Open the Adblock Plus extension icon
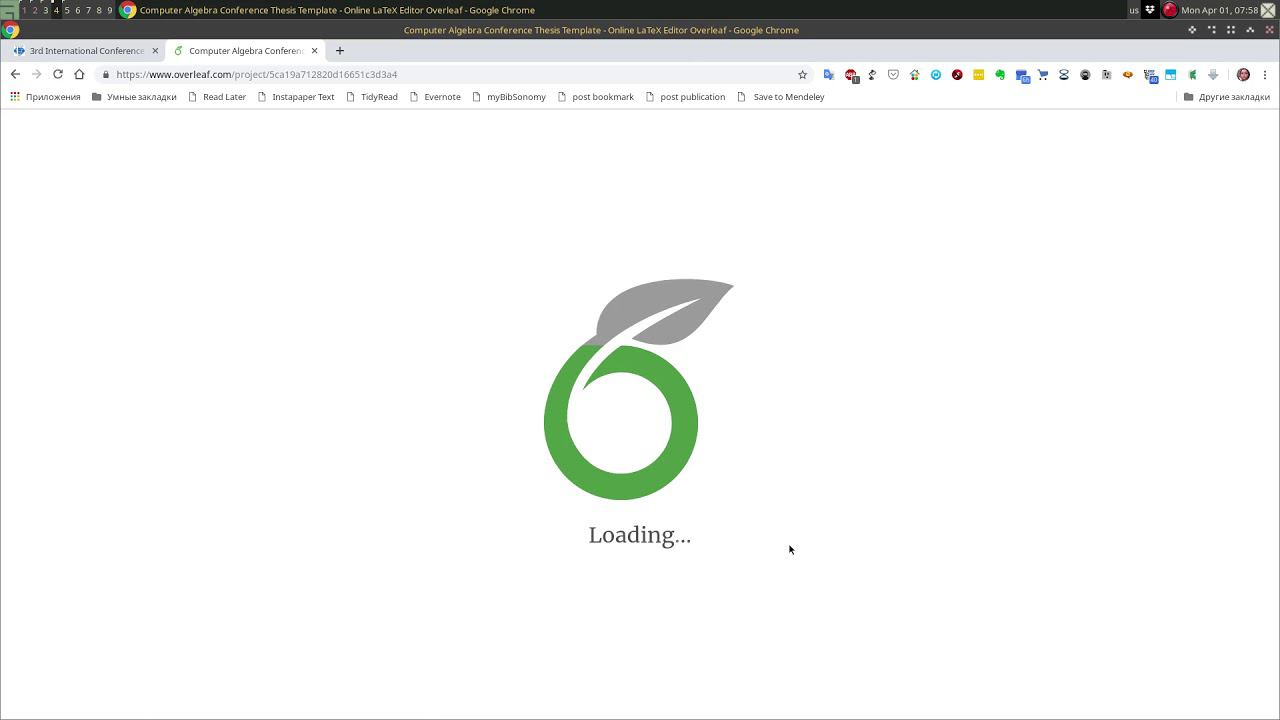The width and height of the screenshot is (1280, 720). click(x=851, y=75)
